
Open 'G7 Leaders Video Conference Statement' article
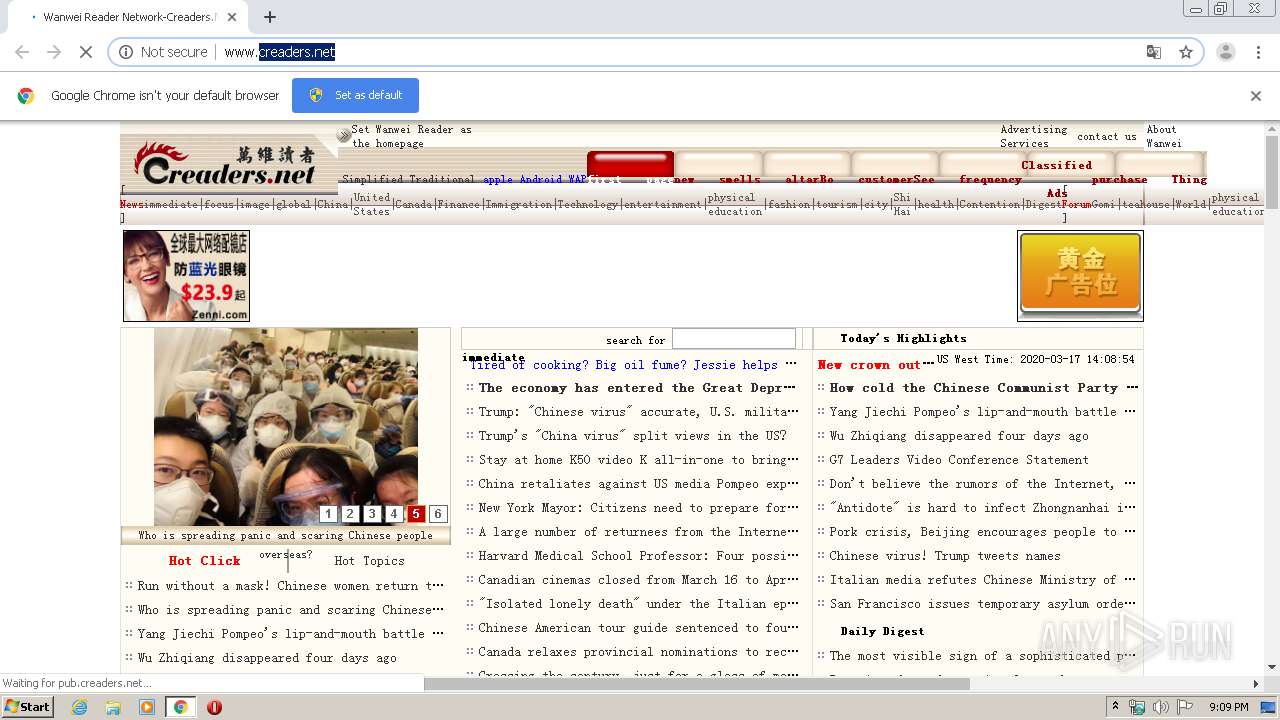pos(959,460)
